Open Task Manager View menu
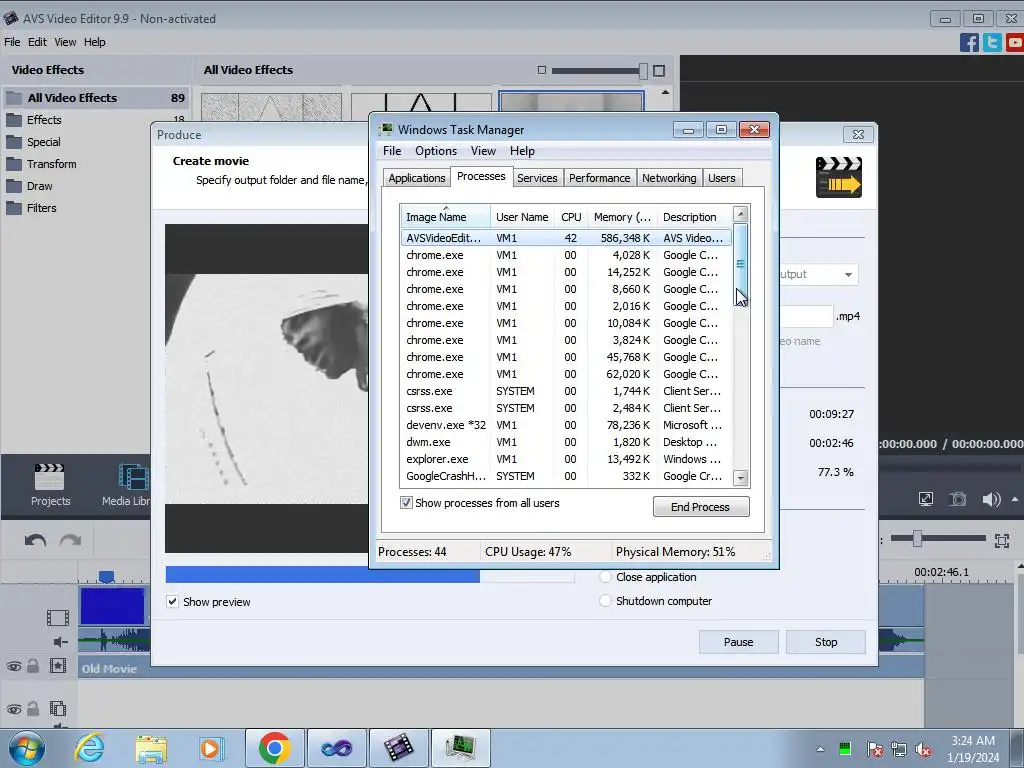 [x=483, y=151]
